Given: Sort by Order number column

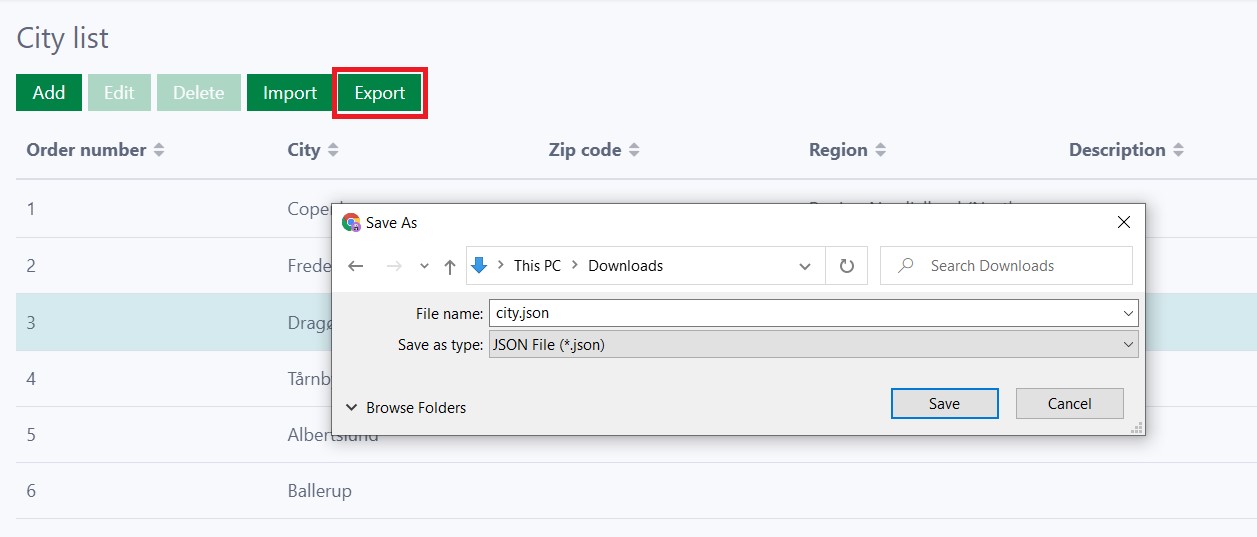Looking at the screenshot, I should [159, 150].
